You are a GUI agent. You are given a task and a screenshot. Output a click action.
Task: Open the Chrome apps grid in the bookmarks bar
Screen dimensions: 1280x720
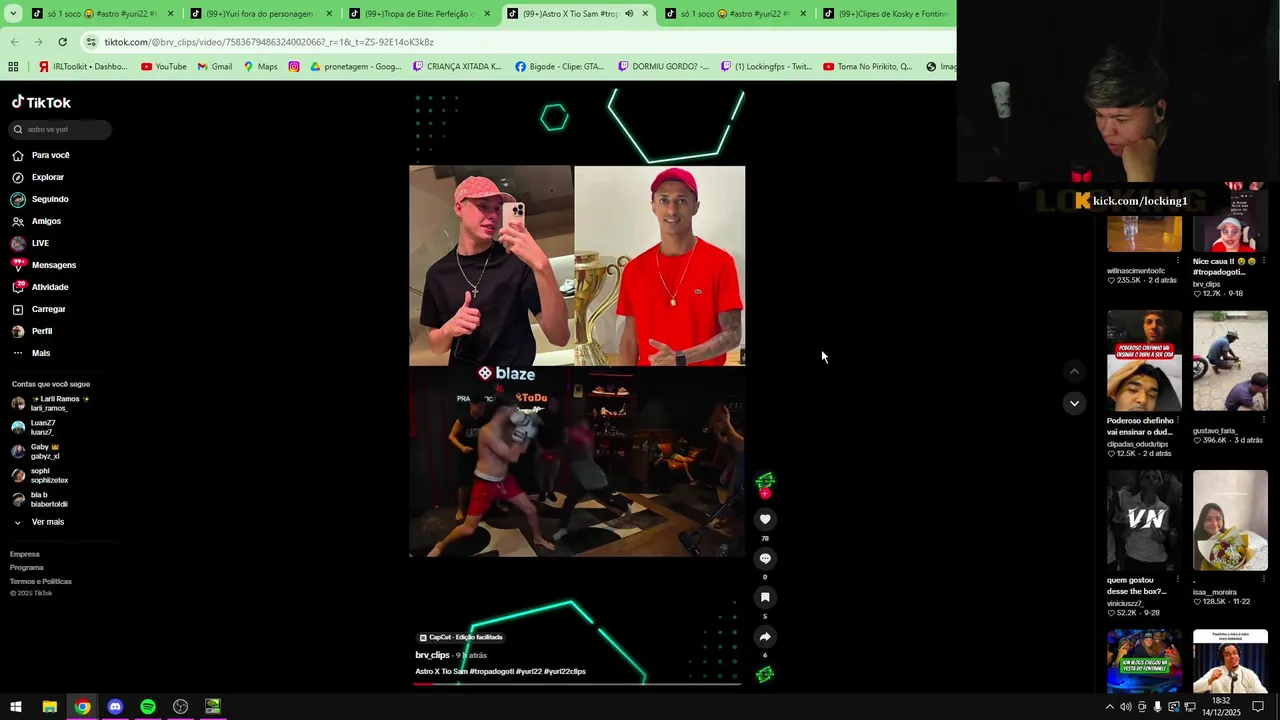pyautogui.click(x=13, y=66)
